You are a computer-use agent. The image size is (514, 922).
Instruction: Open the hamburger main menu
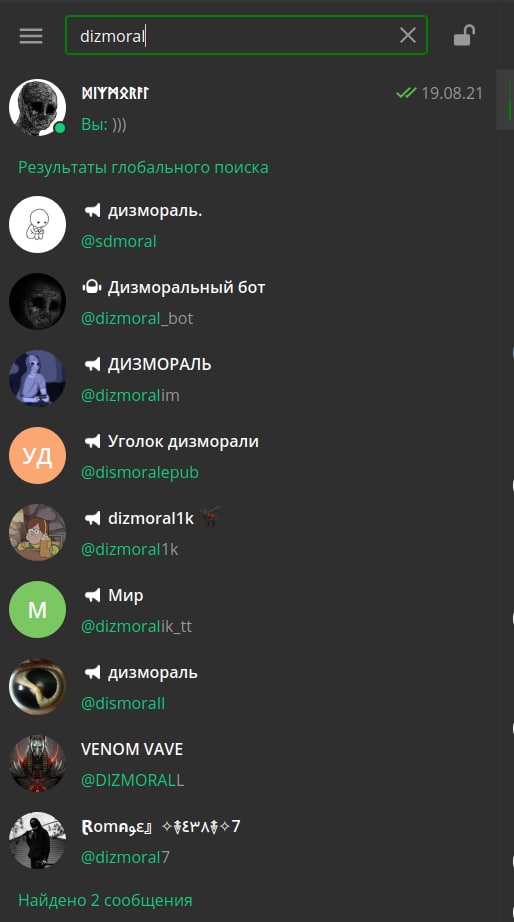click(31, 36)
